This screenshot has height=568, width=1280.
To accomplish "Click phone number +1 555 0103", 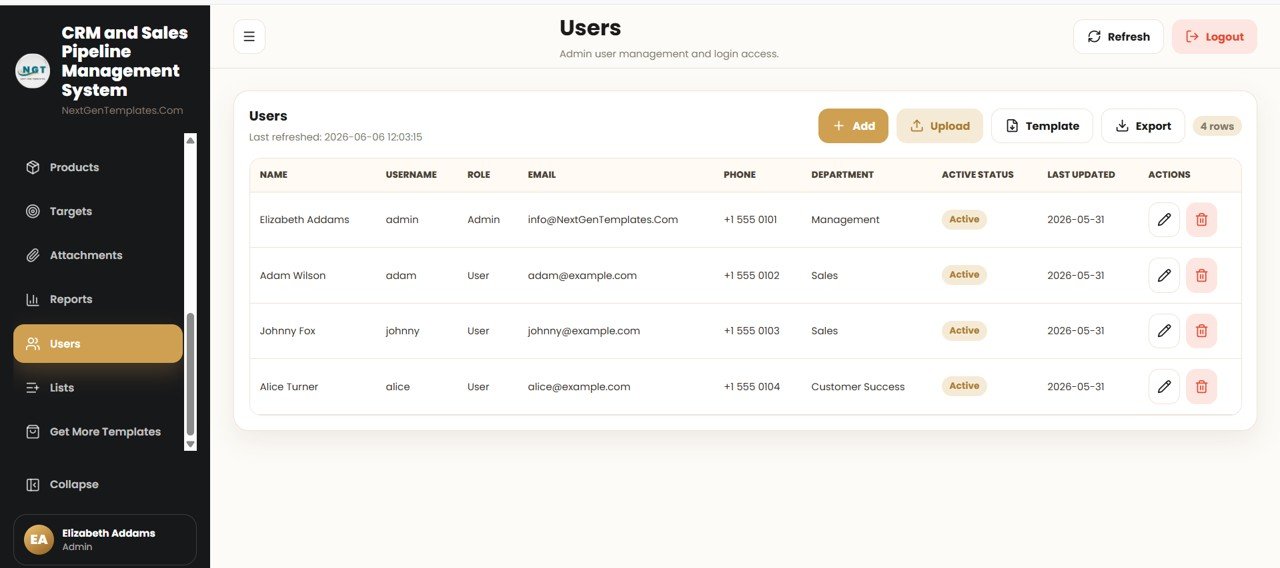I will 751,331.
